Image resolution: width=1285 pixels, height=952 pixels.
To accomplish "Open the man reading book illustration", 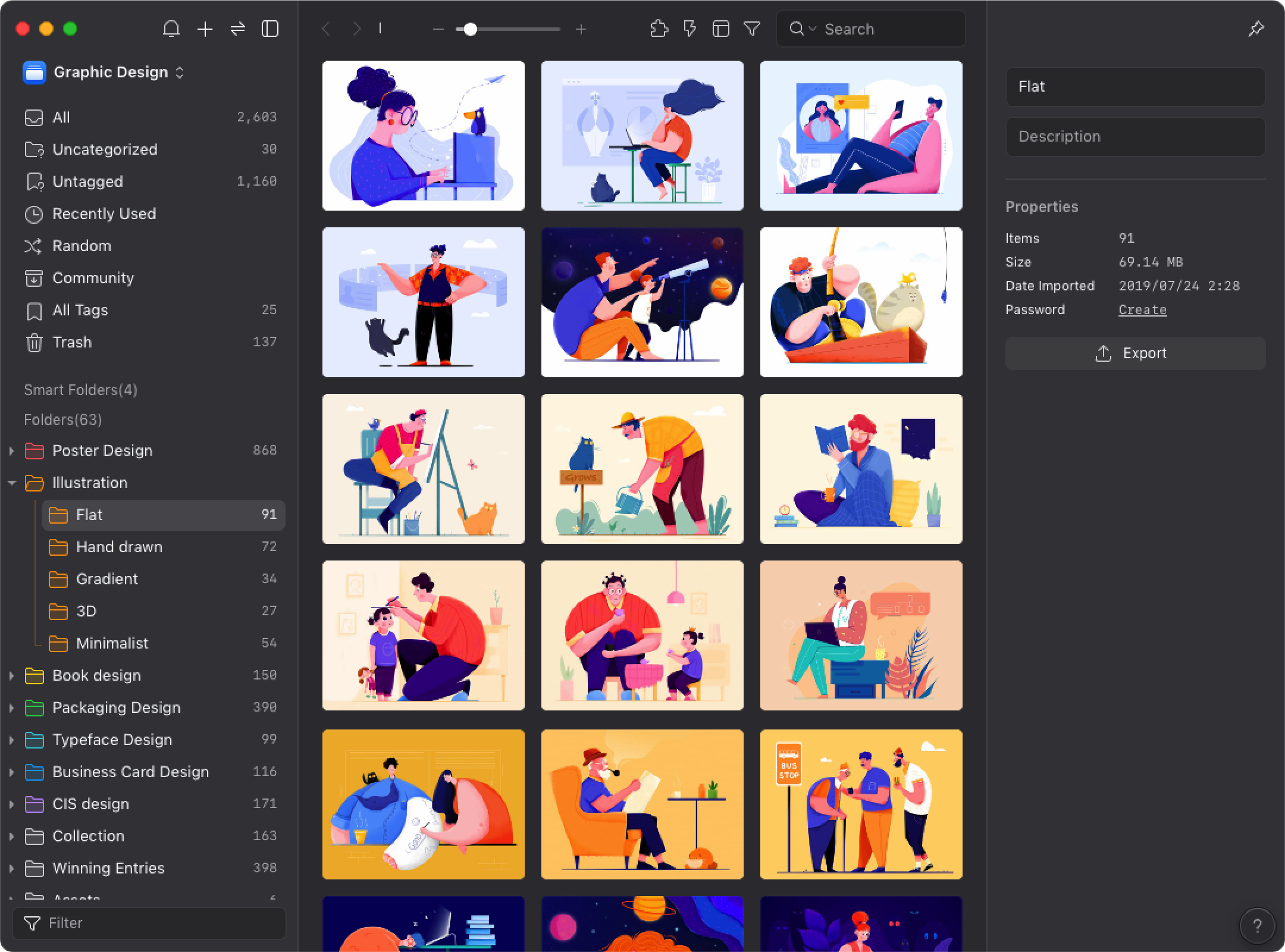I will (861, 469).
